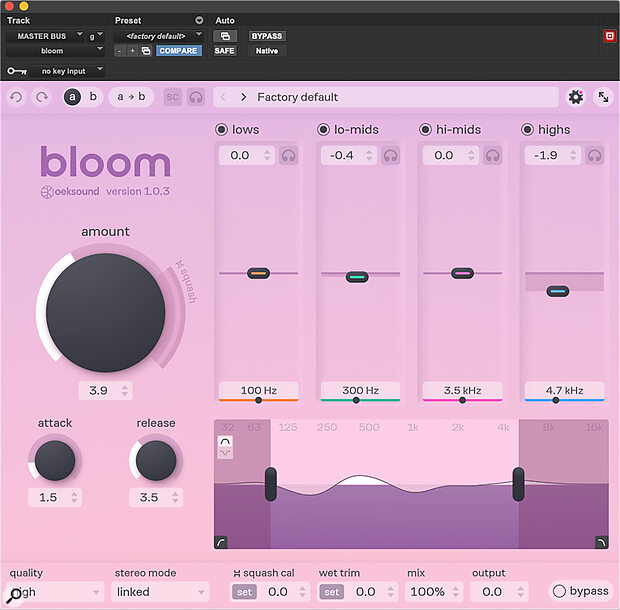The height and width of the screenshot is (610, 620).
Task: Click the attack knob
Action: point(55,460)
